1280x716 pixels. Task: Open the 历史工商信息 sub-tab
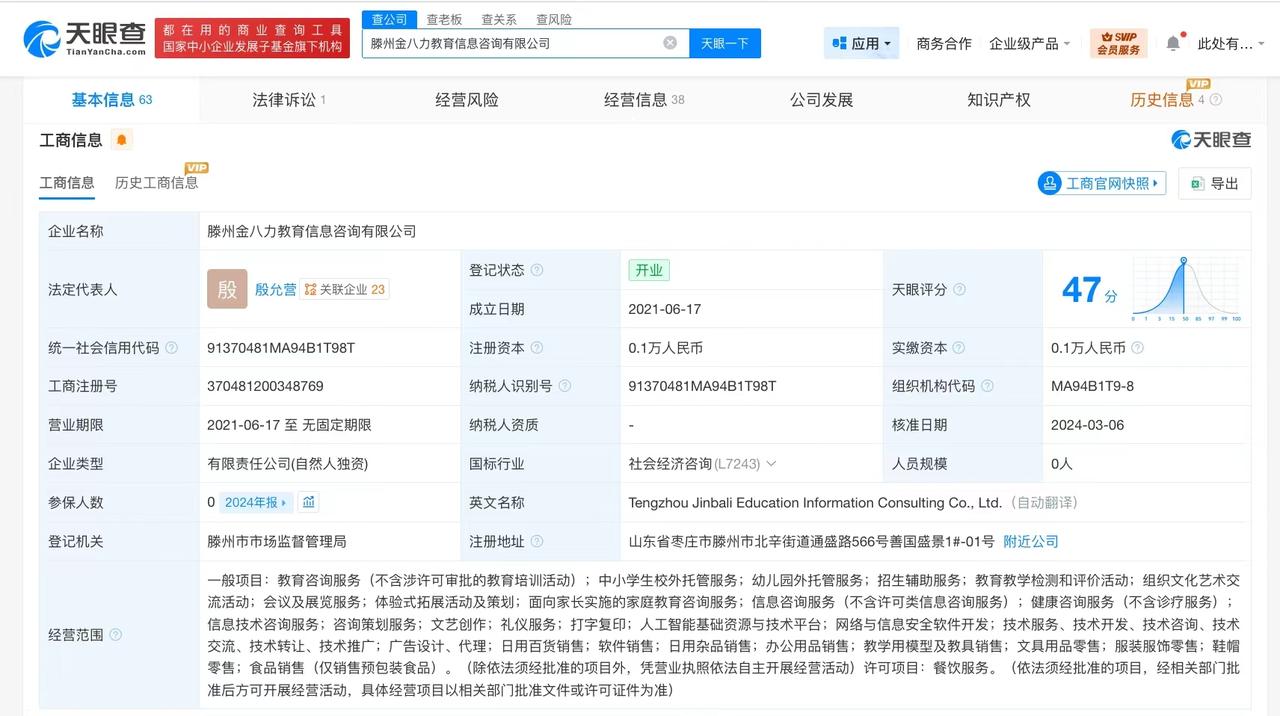tap(157, 182)
